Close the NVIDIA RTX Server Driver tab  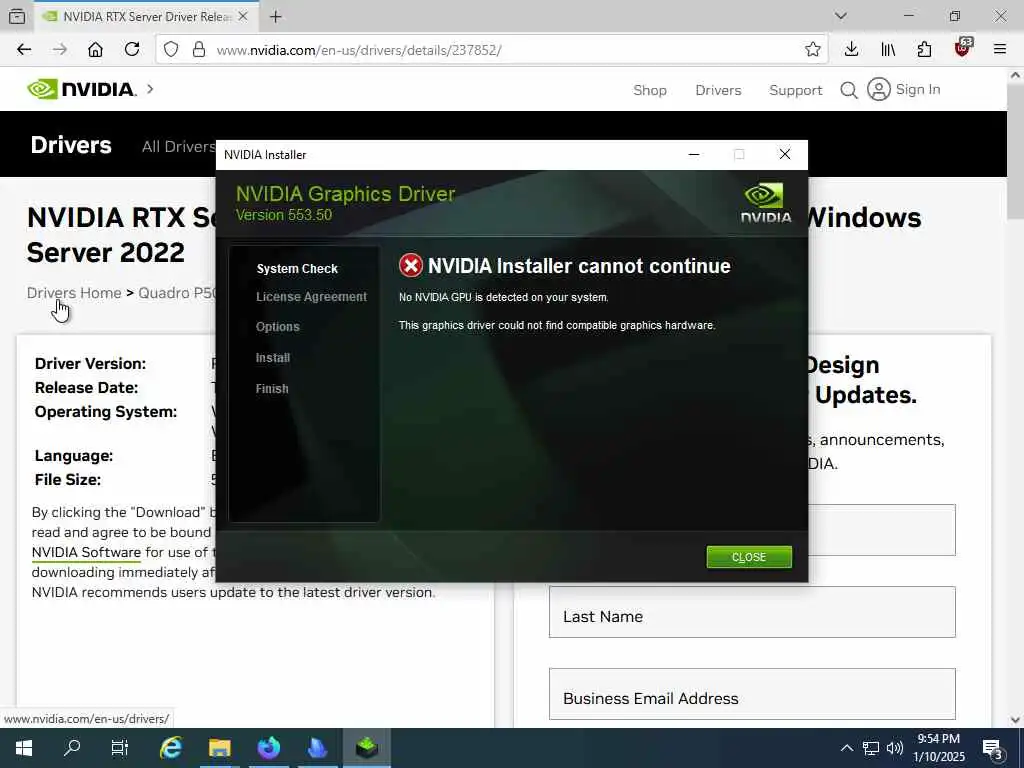pyautogui.click(x=243, y=16)
